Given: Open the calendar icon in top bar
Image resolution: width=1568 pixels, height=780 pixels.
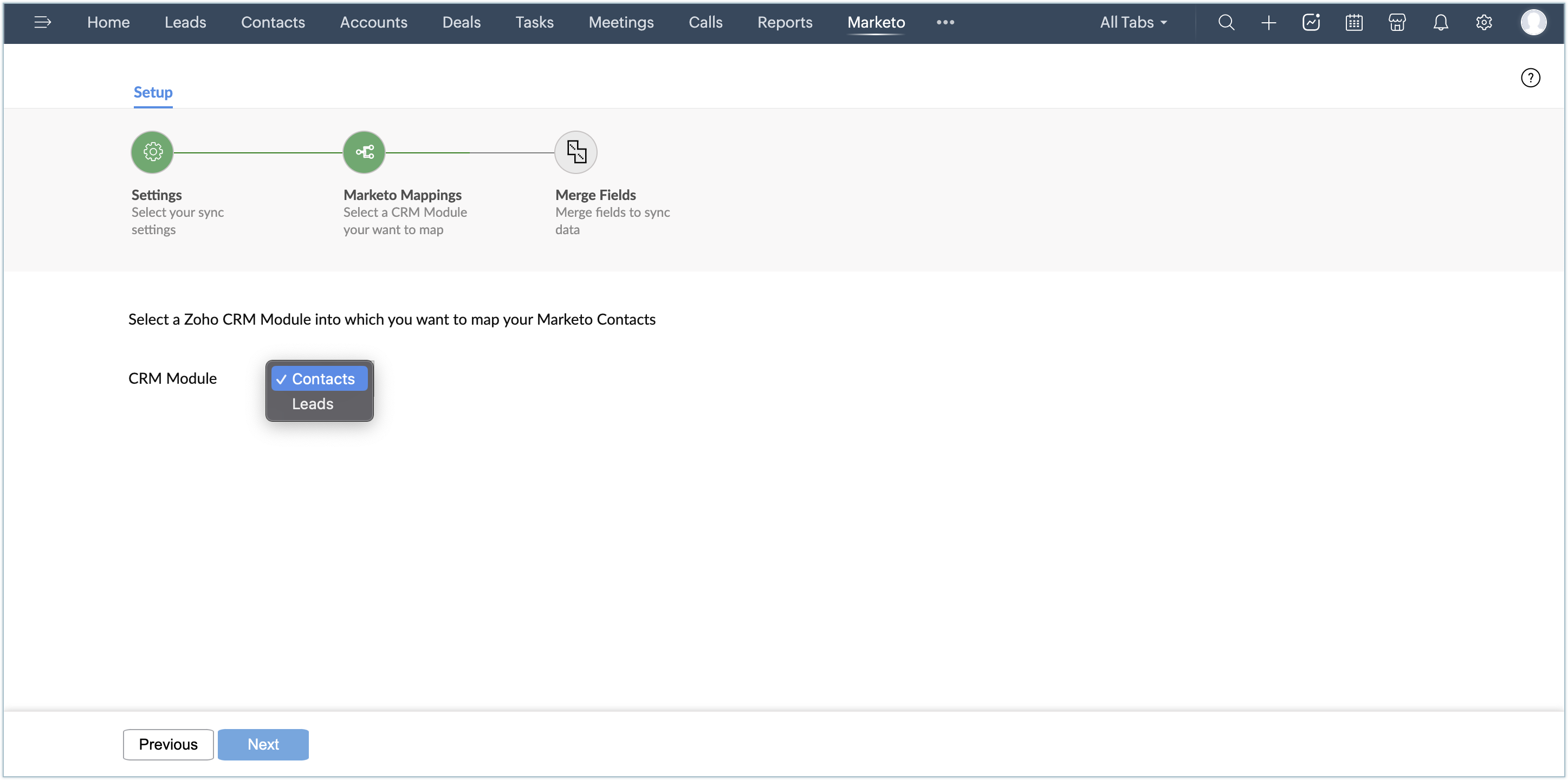Looking at the screenshot, I should [1354, 23].
